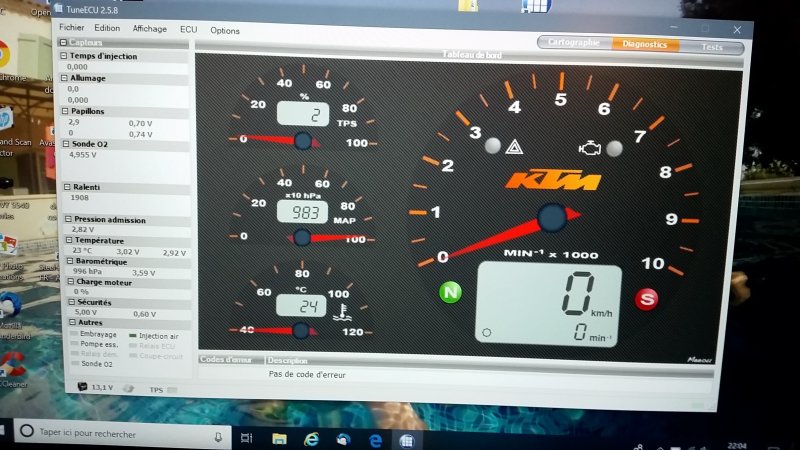Collapse the Allumage section

(x=64, y=78)
